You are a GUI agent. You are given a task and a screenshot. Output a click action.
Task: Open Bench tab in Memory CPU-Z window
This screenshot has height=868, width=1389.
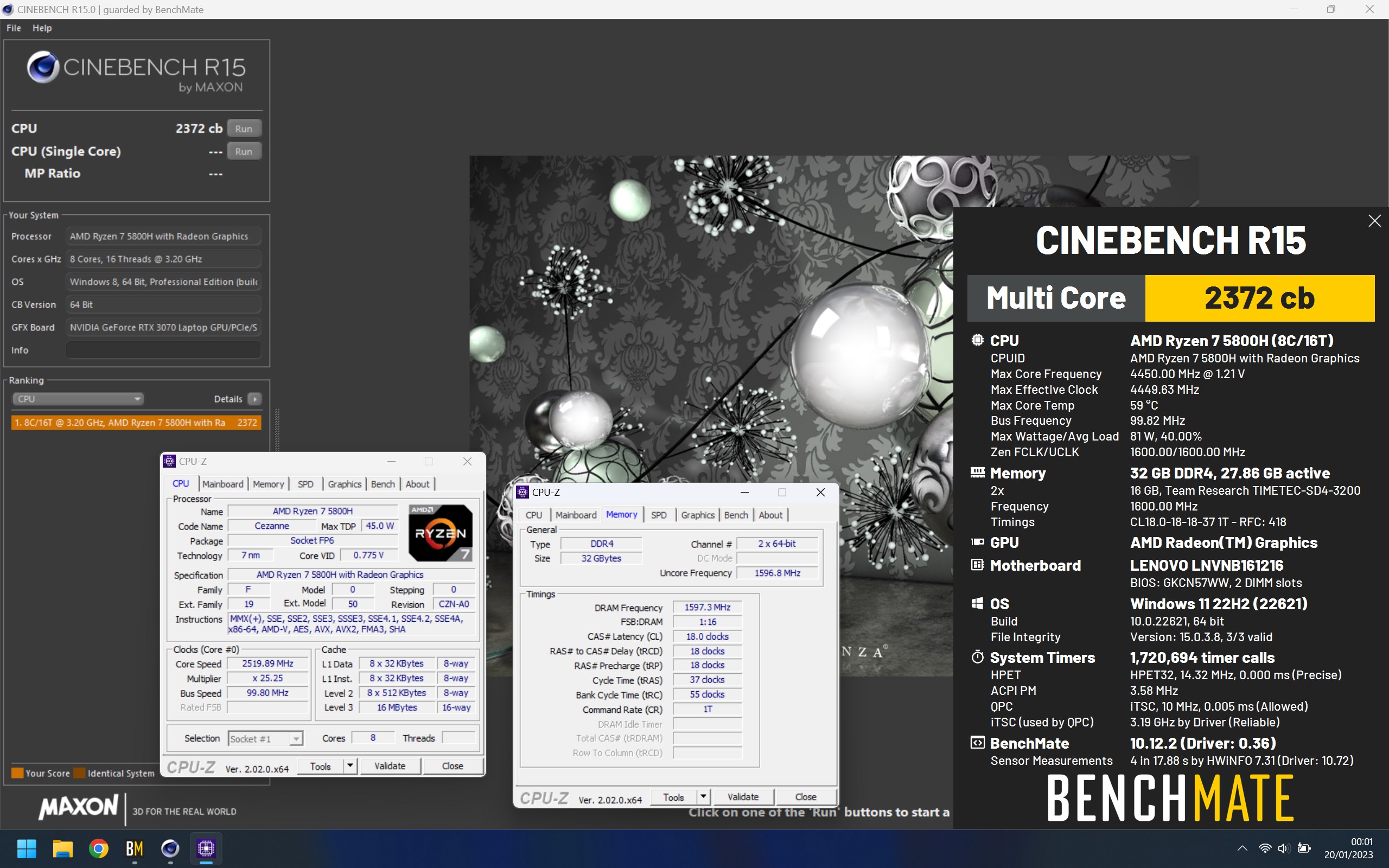[736, 515]
